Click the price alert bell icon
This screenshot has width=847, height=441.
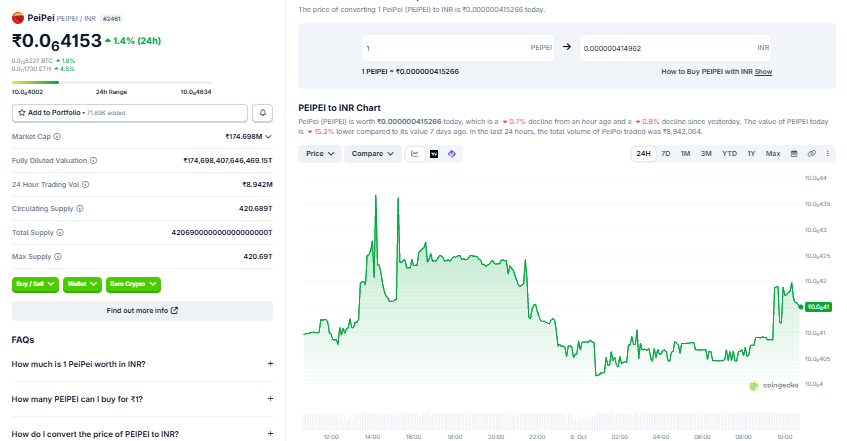coord(263,113)
